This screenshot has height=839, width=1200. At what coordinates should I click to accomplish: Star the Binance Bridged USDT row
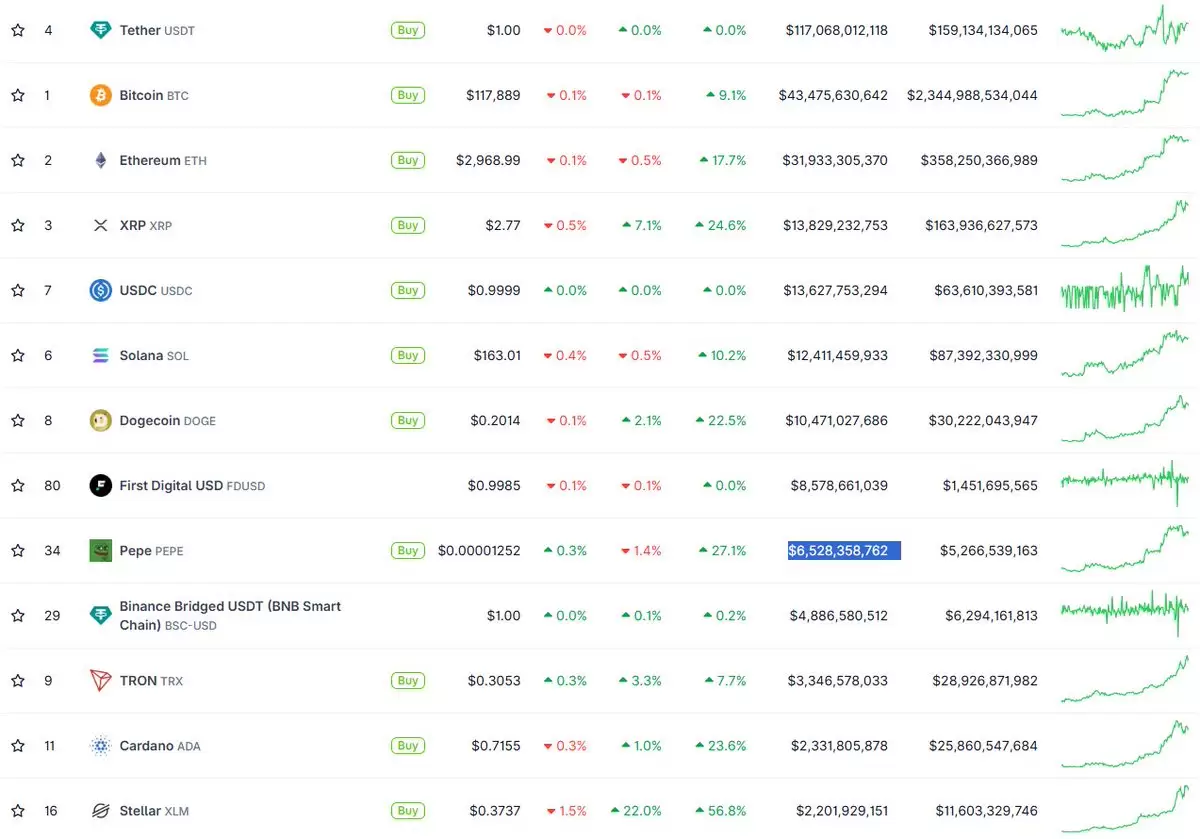(x=18, y=615)
